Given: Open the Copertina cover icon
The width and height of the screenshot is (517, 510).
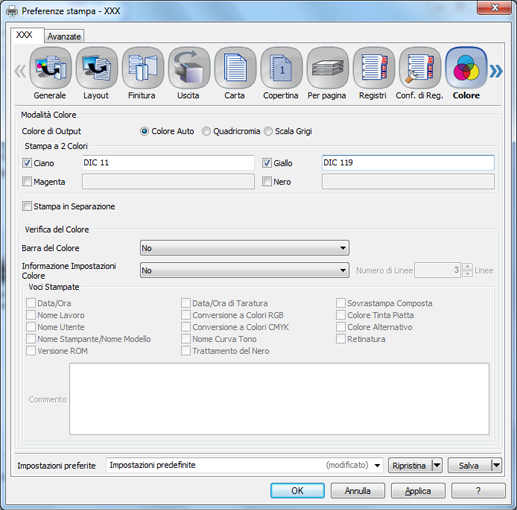Looking at the screenshot, I should click(x=281, y=68).
